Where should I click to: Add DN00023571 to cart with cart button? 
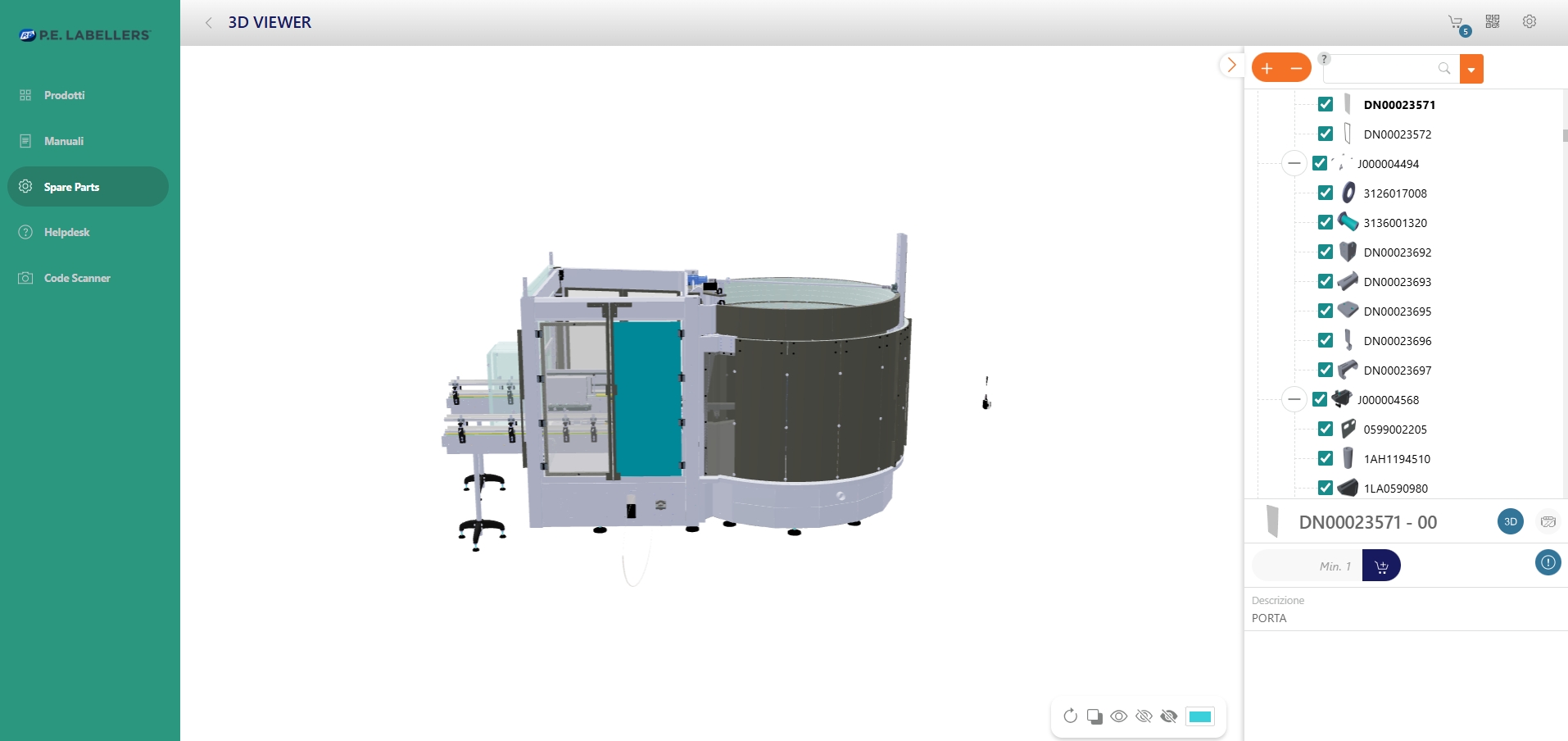(x=1381, y=566)
